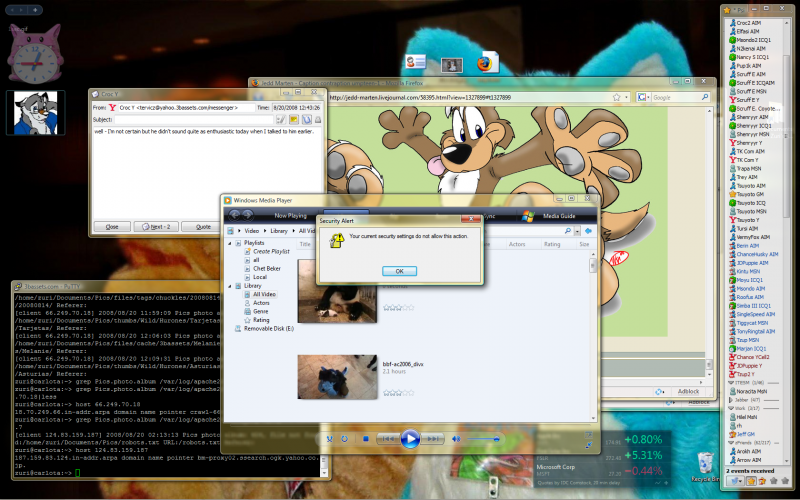
Task: Toggle shuffle in Media Player controls
Action: click(x=329, y=439)
